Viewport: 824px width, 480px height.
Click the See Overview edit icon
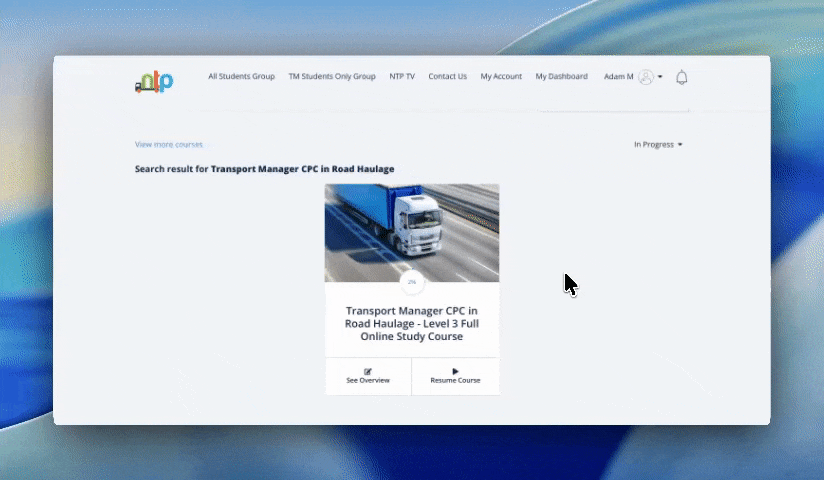[x=368, y=371]
